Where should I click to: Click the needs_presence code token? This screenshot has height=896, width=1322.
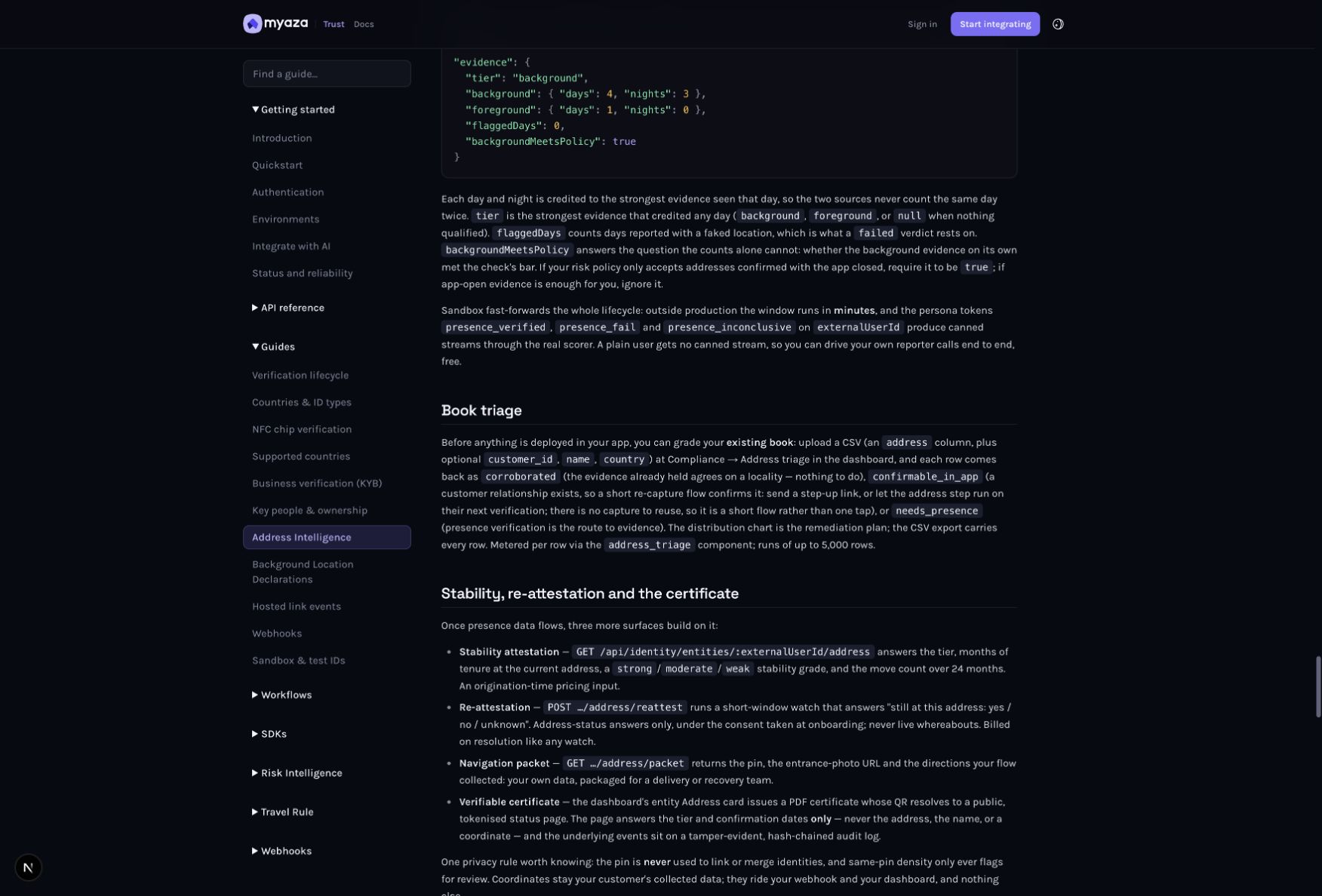(x=936, y=511)
